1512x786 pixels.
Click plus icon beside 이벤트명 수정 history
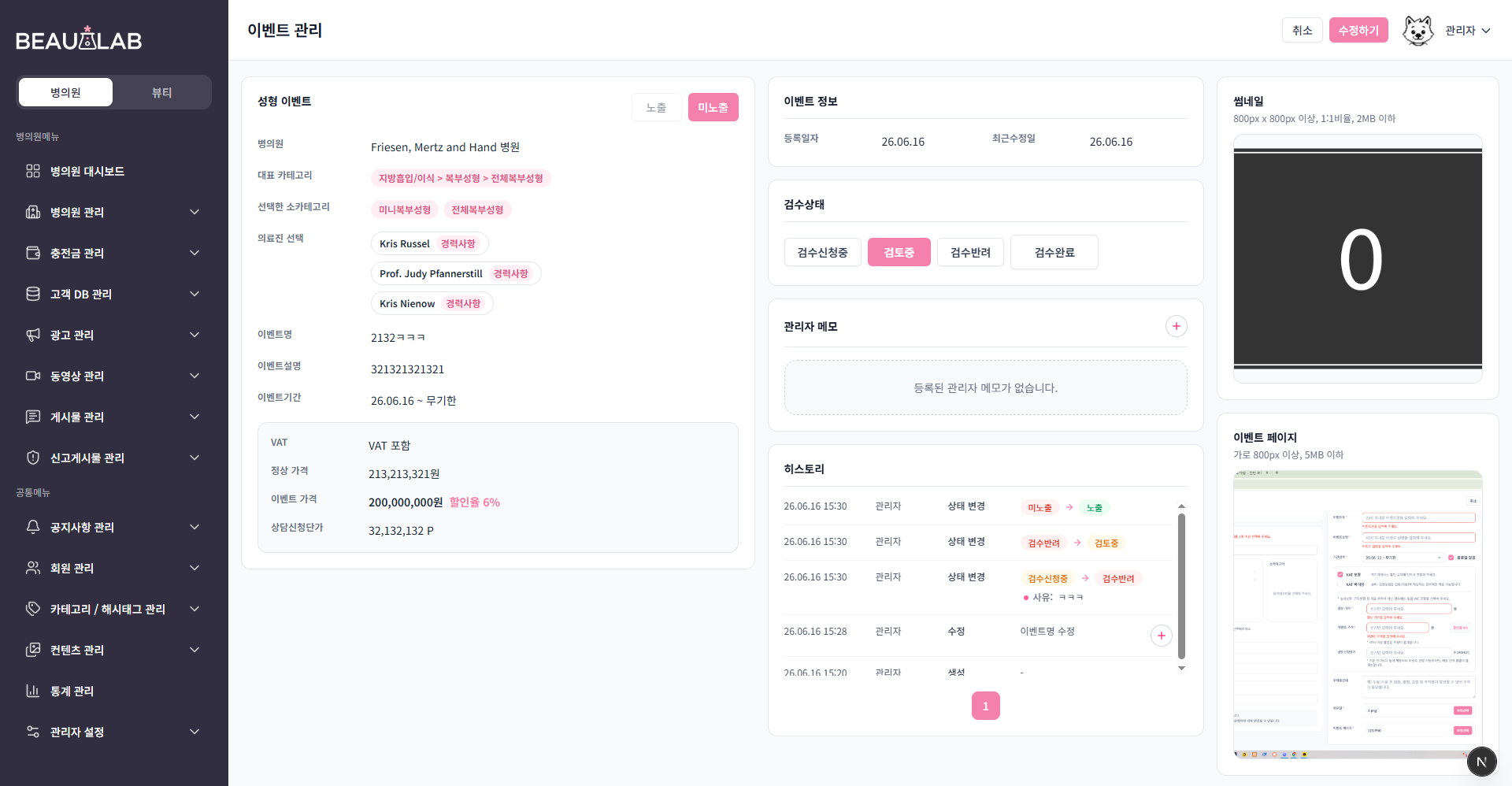(1162, 636)
